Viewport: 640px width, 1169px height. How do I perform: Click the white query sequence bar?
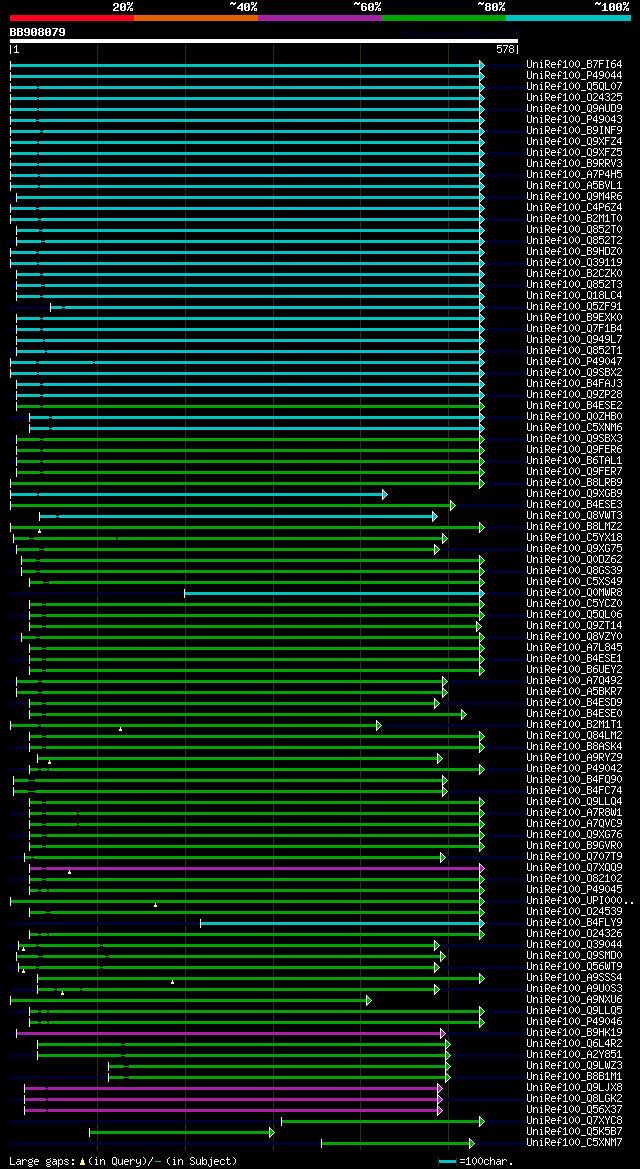pyautogui.click(x=263, y=41)
